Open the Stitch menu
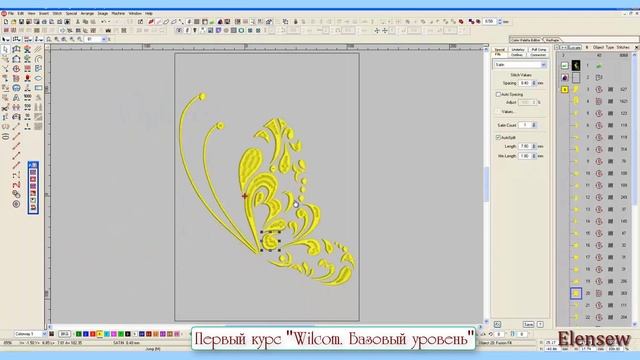The width and height of the screenshot is (640, 360). pos(57,13)
